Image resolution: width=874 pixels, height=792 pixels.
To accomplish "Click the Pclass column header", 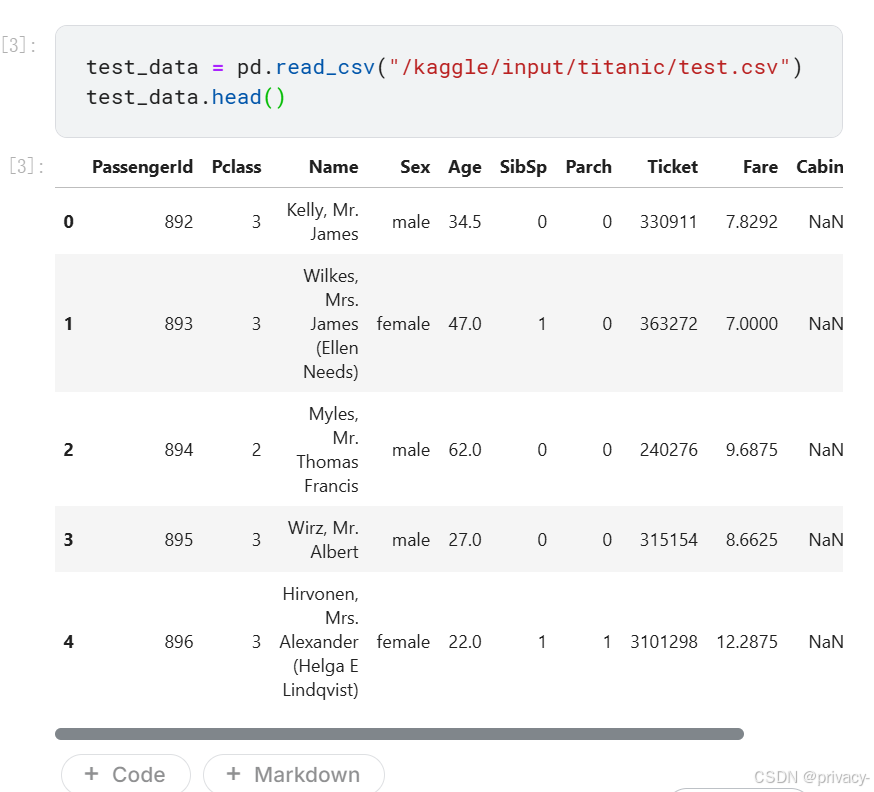I will click(236, 167).
